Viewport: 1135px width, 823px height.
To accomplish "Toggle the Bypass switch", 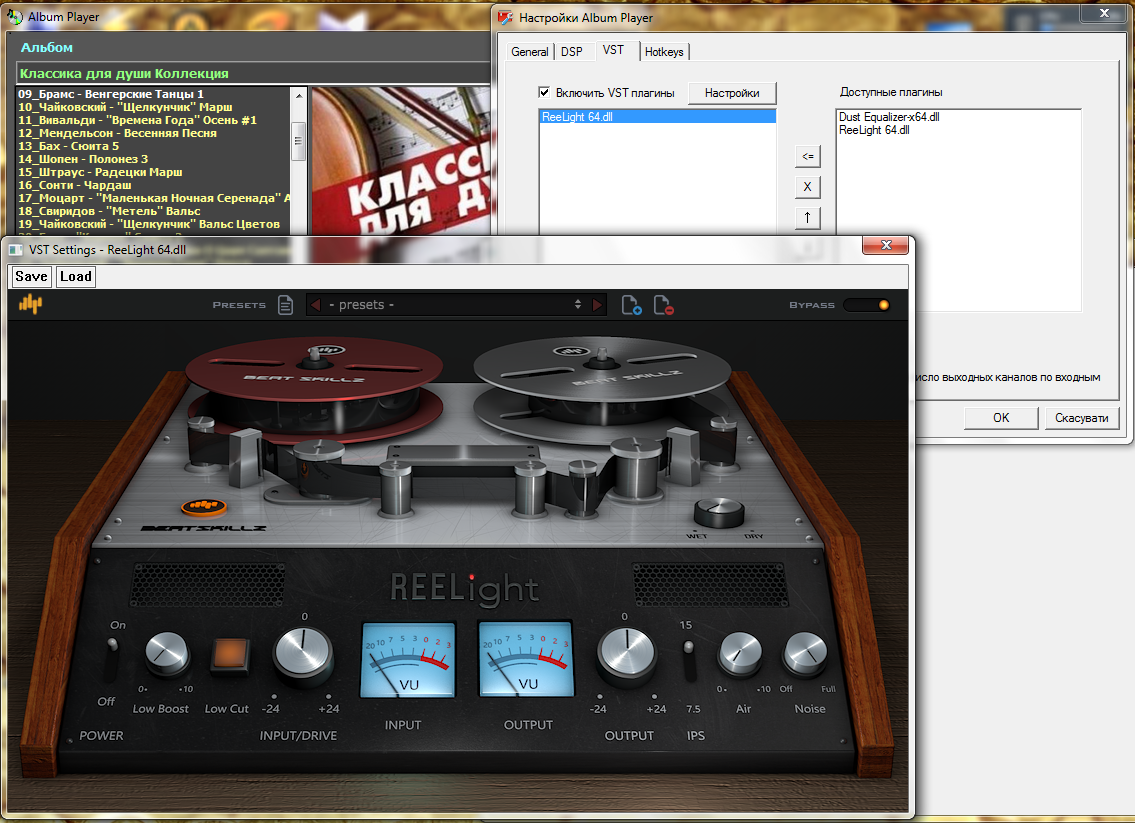I will tap(866, 305).
